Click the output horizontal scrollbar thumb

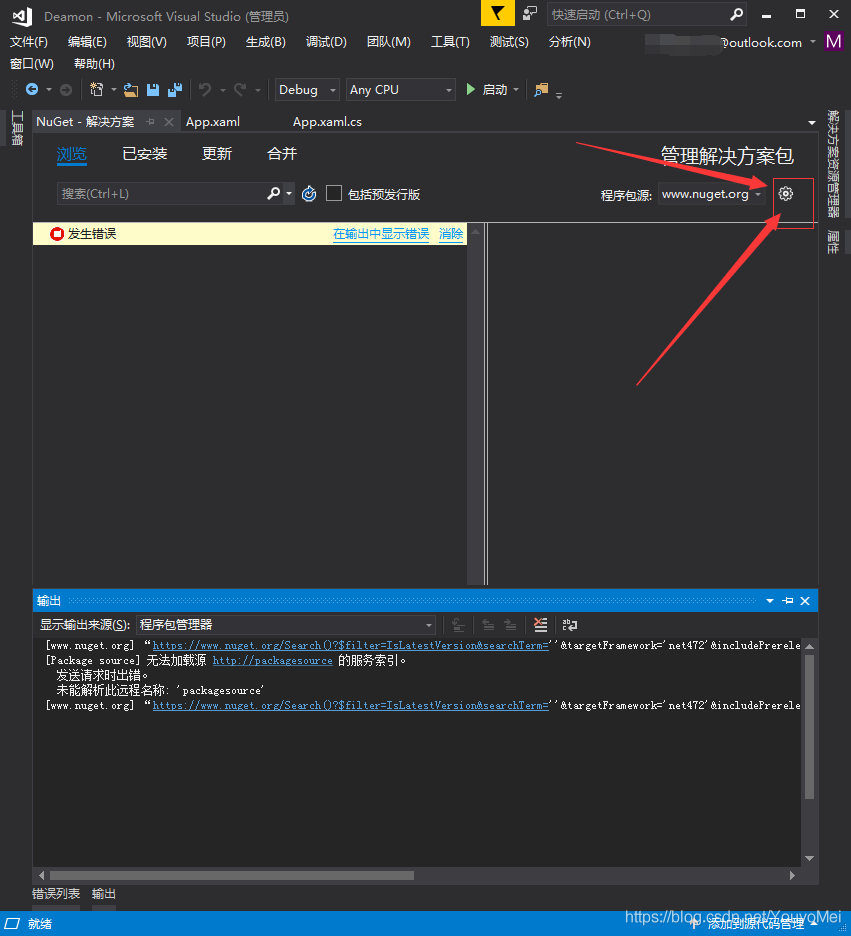click(232, 875)
